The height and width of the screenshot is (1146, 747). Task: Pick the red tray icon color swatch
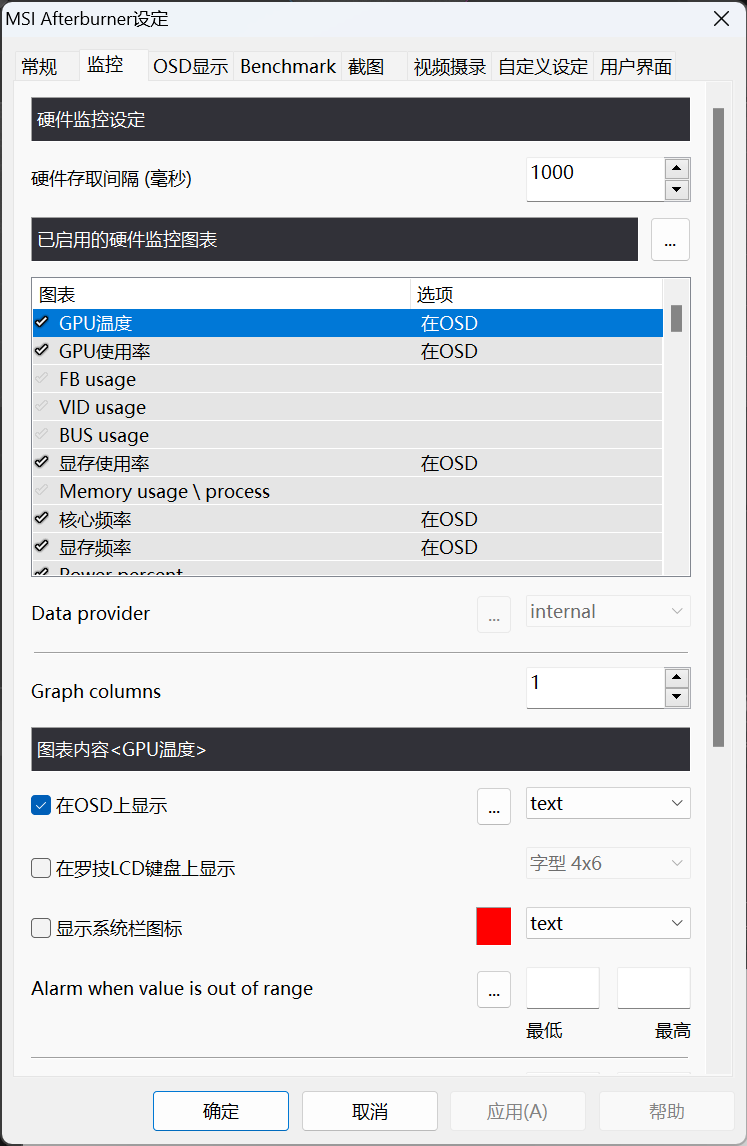point(493,926)
